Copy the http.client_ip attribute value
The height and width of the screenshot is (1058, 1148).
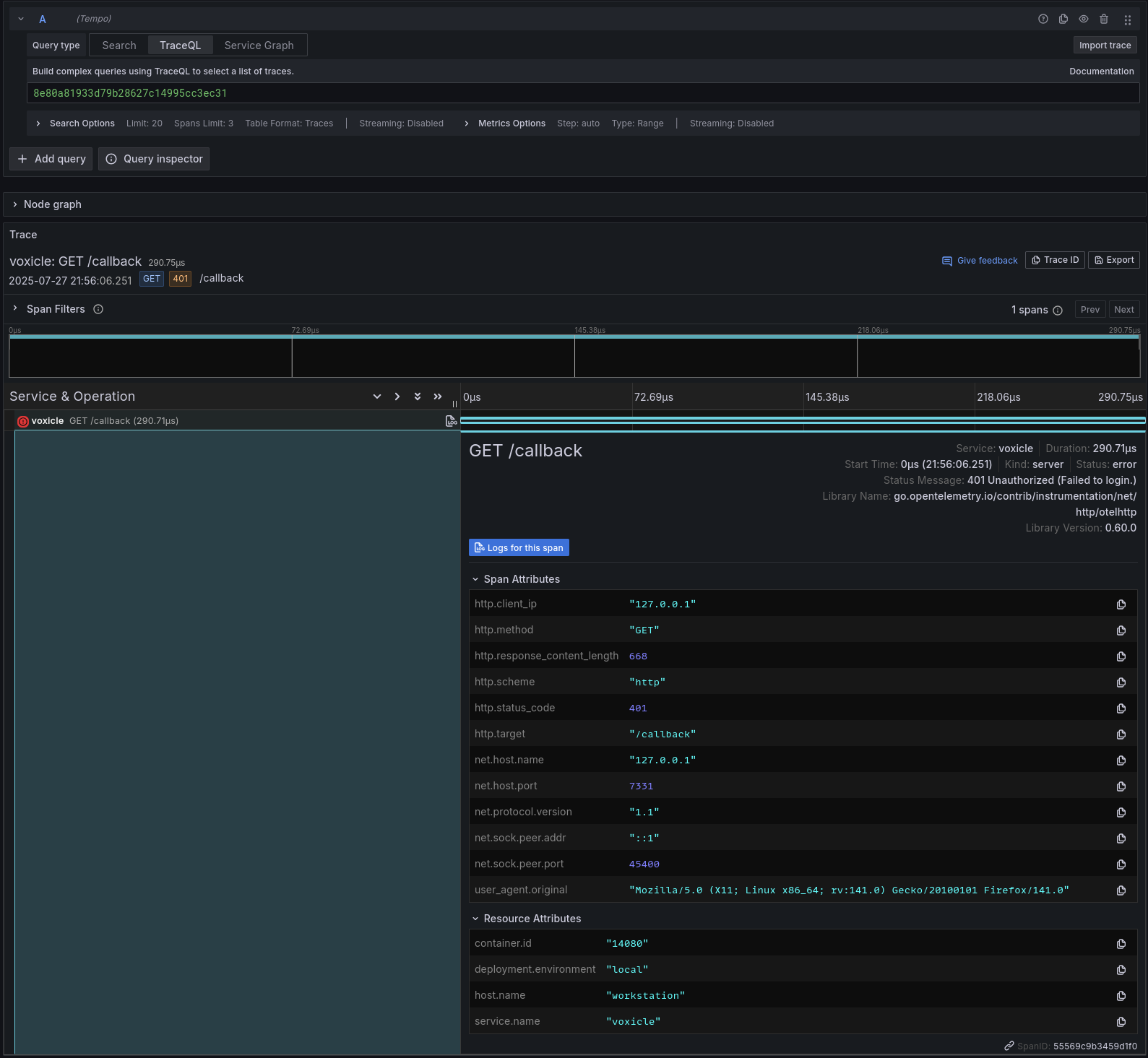1121,604
